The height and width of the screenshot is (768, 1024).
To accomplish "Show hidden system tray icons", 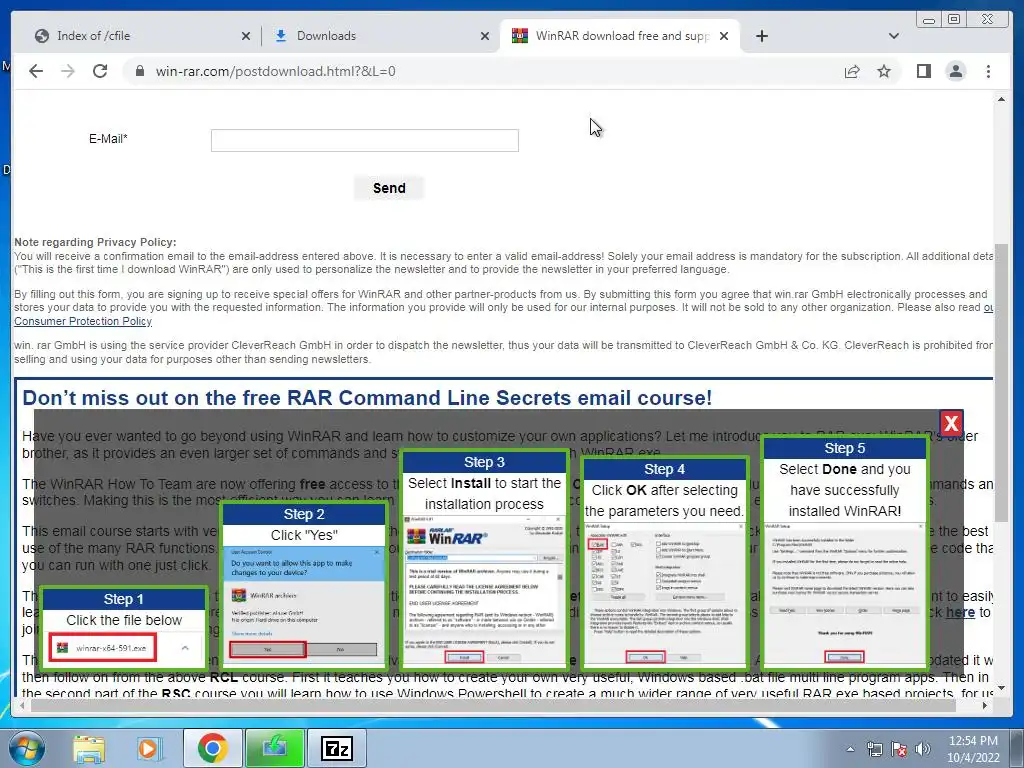I will click(850, 750).
